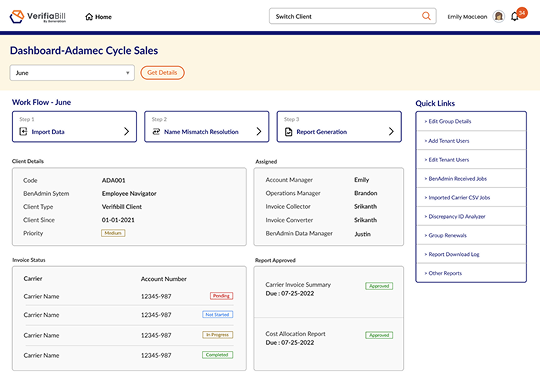This screenshot has width=540, height=378.
Task: Click into the Switch Client search field
Action: tap(353, 16)
